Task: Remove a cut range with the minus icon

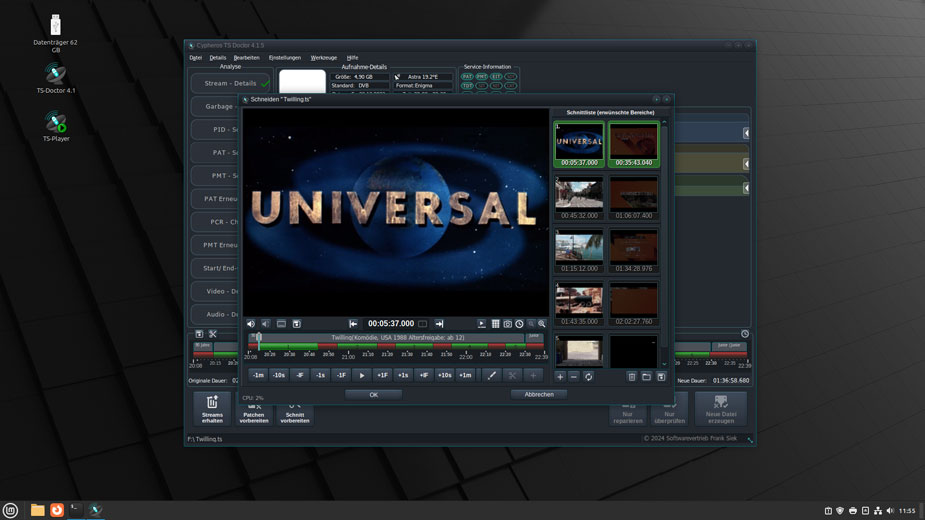Action: [573, 377]
